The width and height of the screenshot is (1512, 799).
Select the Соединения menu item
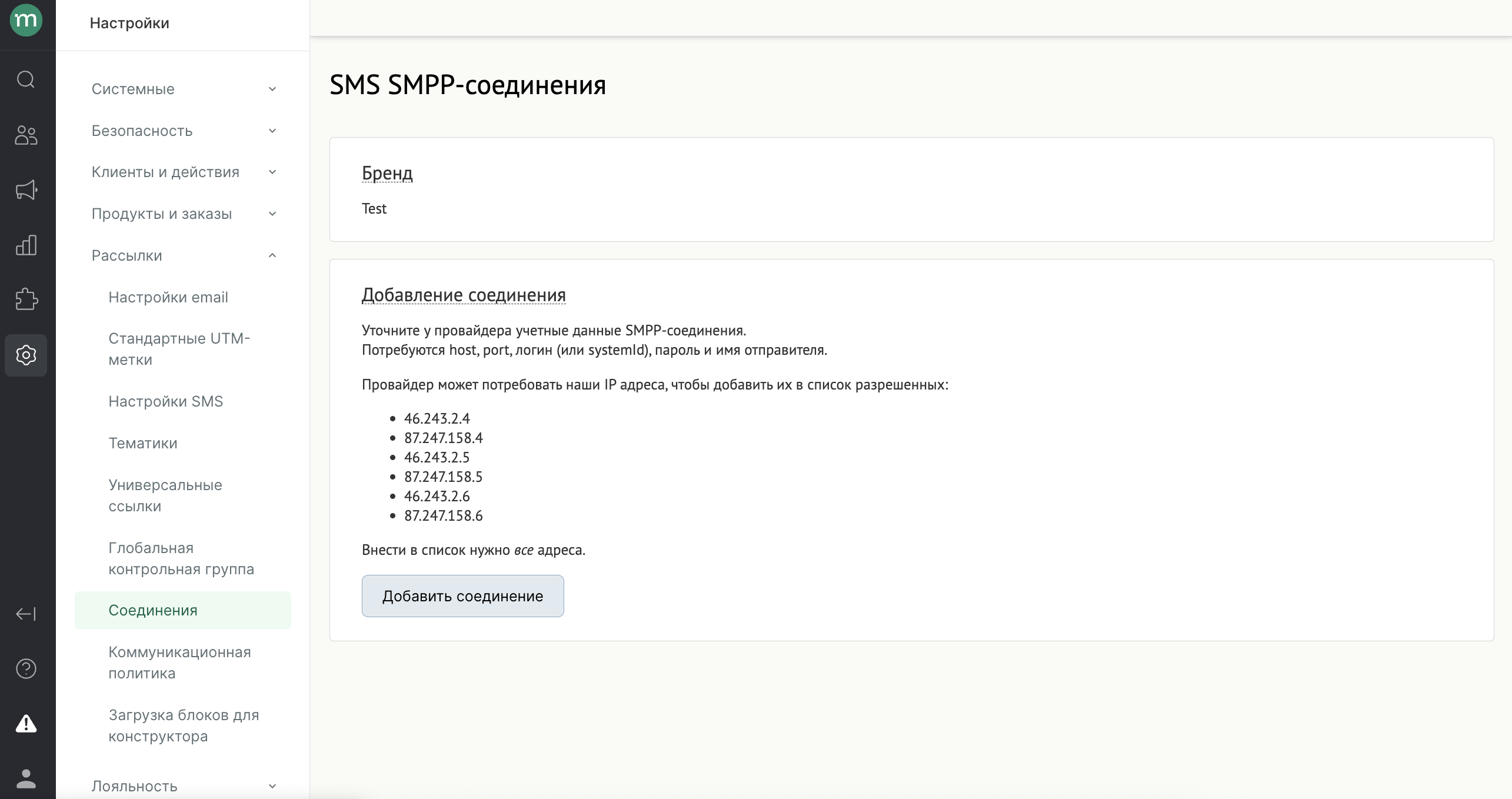click(183, 610)
